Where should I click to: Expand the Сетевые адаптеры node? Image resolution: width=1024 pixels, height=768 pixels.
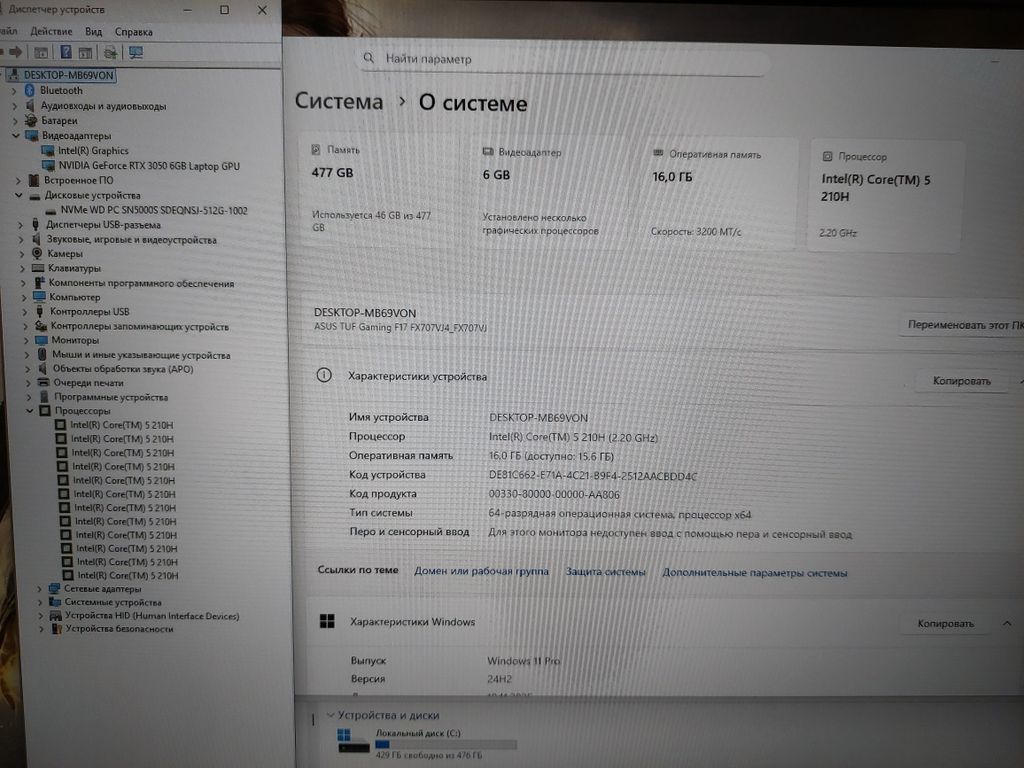[x=40, y=589]
